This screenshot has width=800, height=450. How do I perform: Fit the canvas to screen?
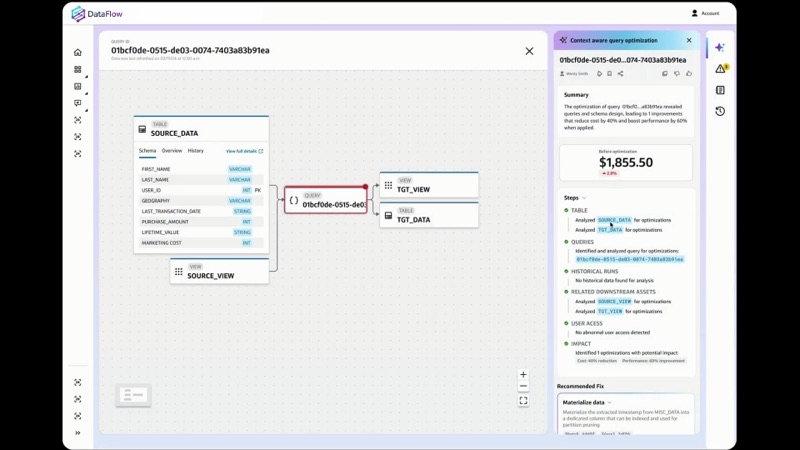tap(523, 401)
